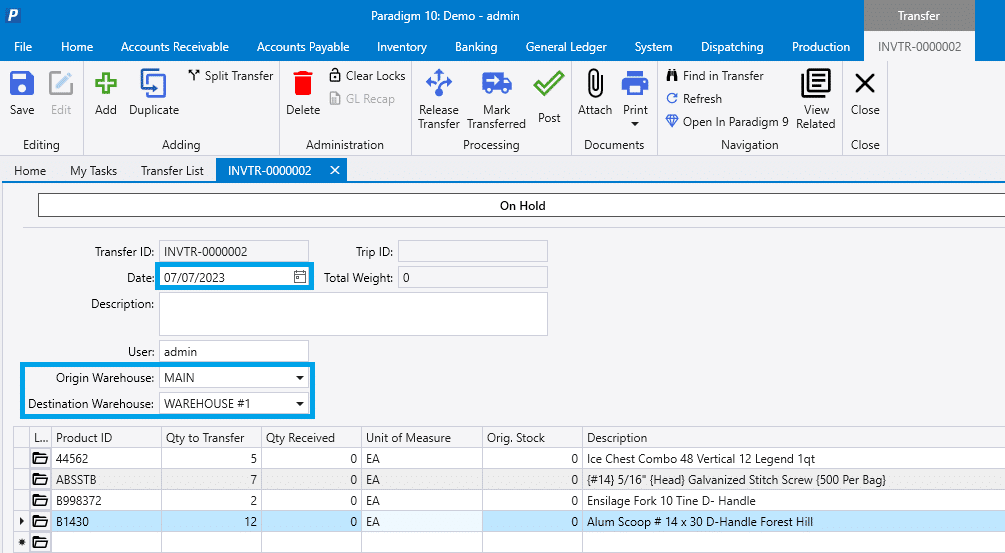The height and width of the screenshot is (553, 1005).
Task: Expand the Destination Warehouse dropdown
Action: tap(299, 404)
